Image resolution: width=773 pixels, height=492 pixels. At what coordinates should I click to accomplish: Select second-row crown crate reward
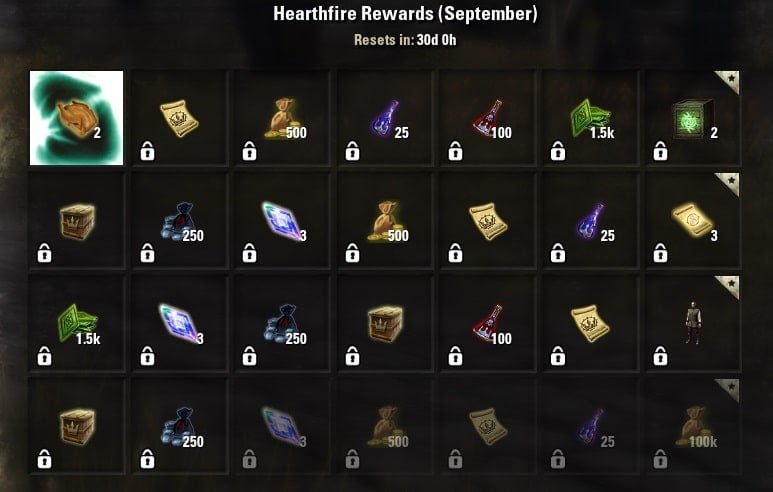point(76,221)
